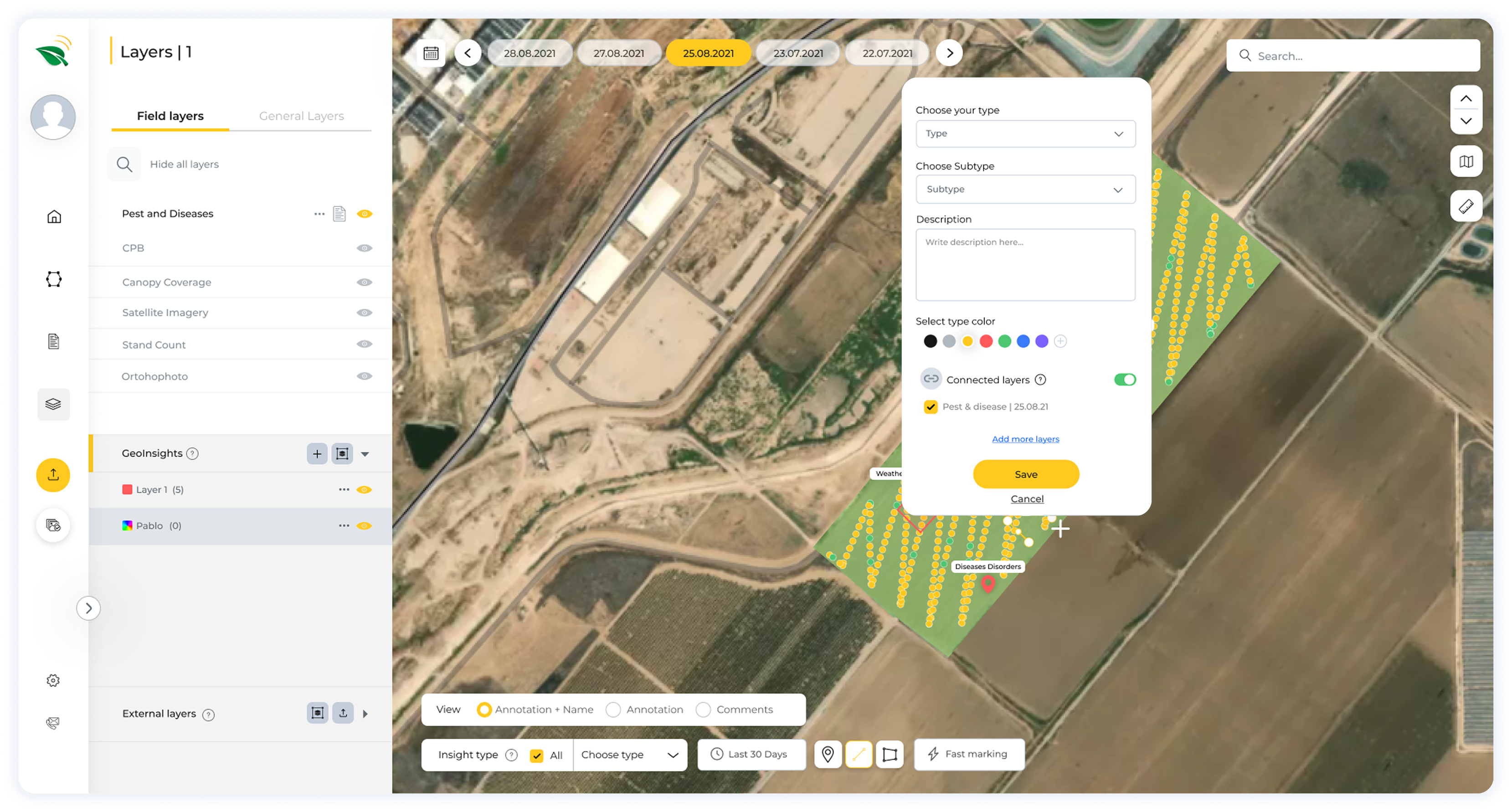The width and height of the screenshot is (1512, 812).
Task: Switch to the General Layers tab
Action: 301,116
